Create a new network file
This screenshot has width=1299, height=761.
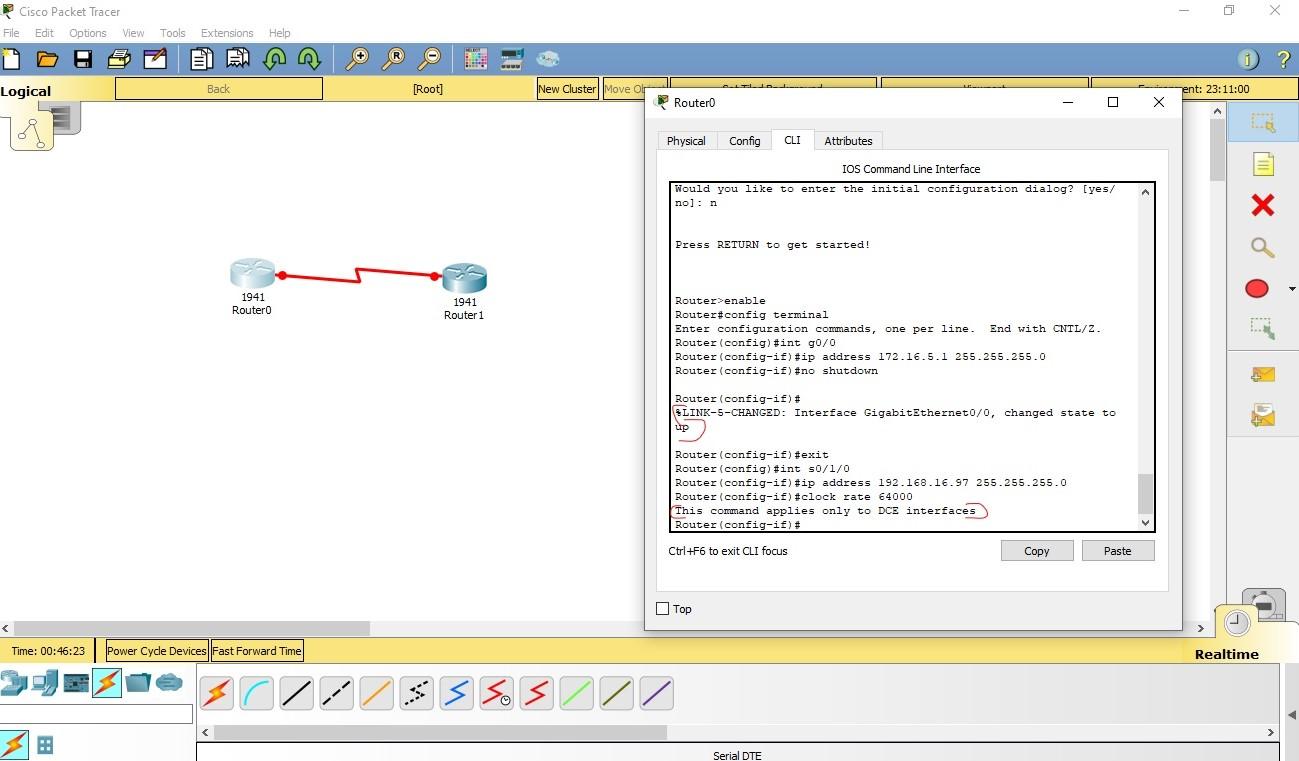[11, 59]
